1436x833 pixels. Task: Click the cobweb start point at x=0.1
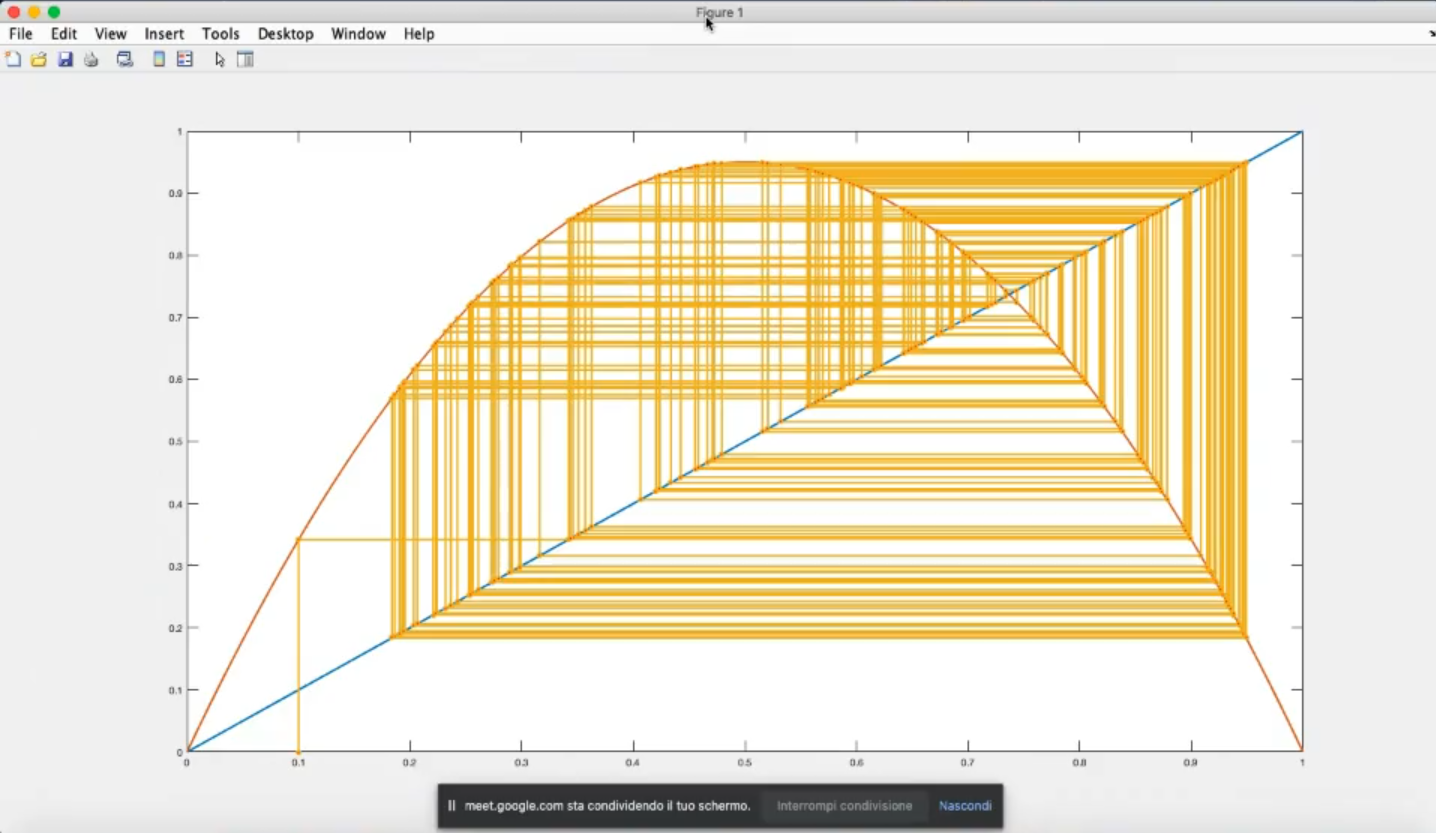click(298, 751)
